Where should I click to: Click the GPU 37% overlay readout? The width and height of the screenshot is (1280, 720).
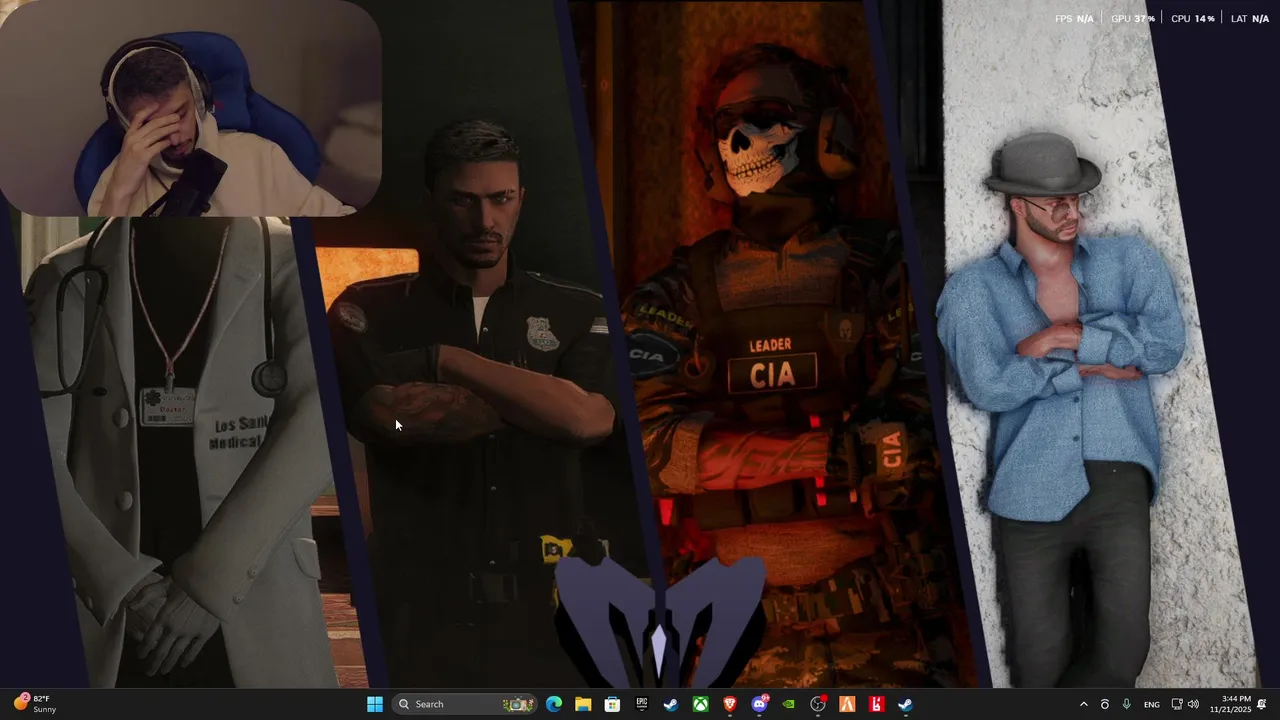click(x=1133, y=19)
